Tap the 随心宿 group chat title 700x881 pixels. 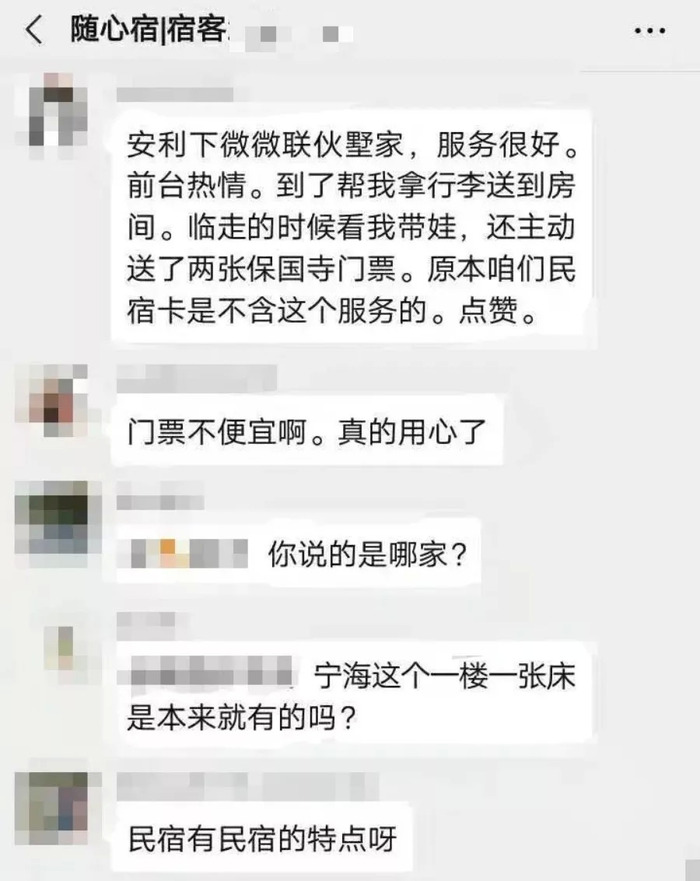pyautogui.click(x=148, y=29)
